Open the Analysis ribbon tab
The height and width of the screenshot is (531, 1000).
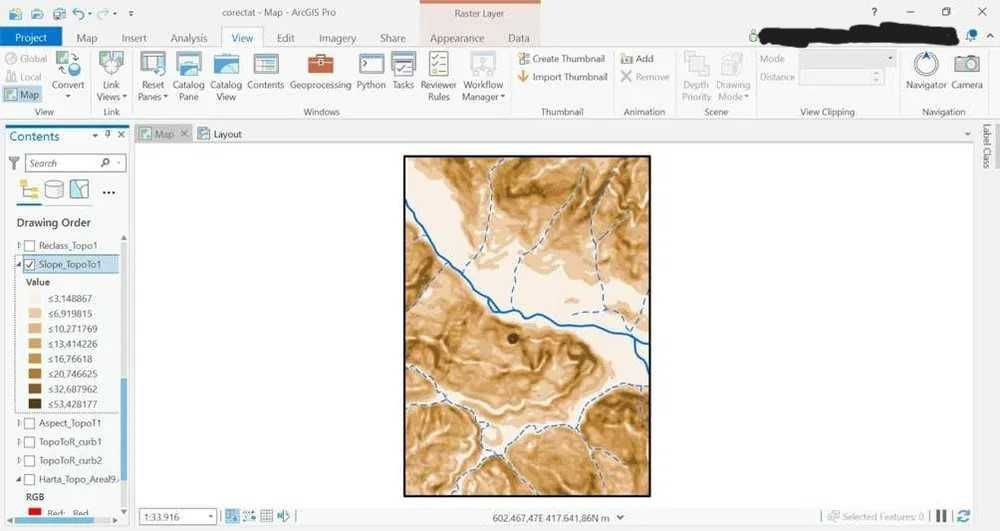click(x=188, y=38)
